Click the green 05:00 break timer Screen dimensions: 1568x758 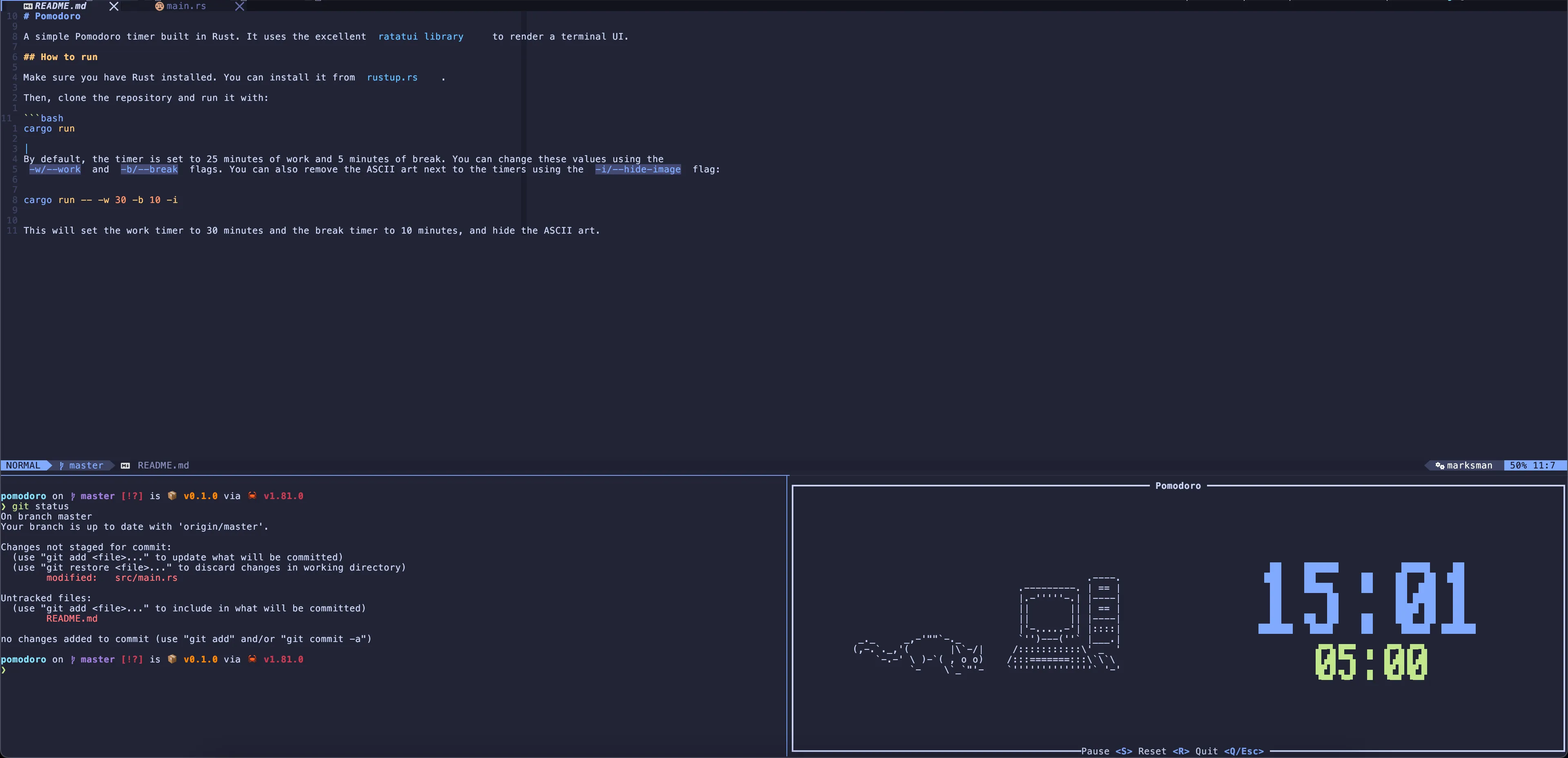click(1371, 662)
